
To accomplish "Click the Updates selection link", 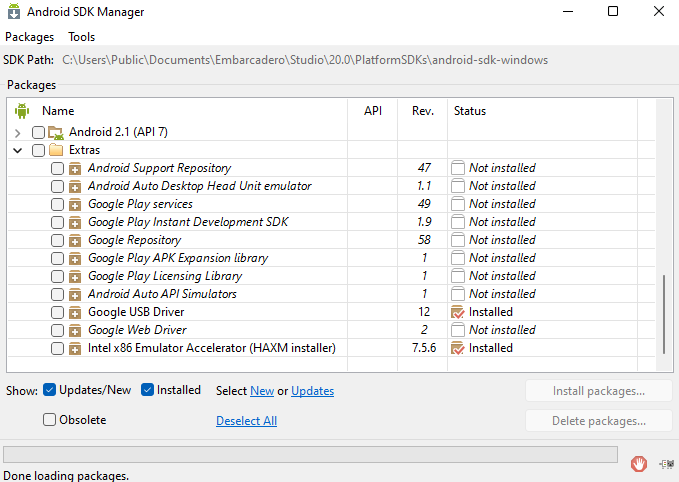I will pyautogui.click(x=312, y=391).
